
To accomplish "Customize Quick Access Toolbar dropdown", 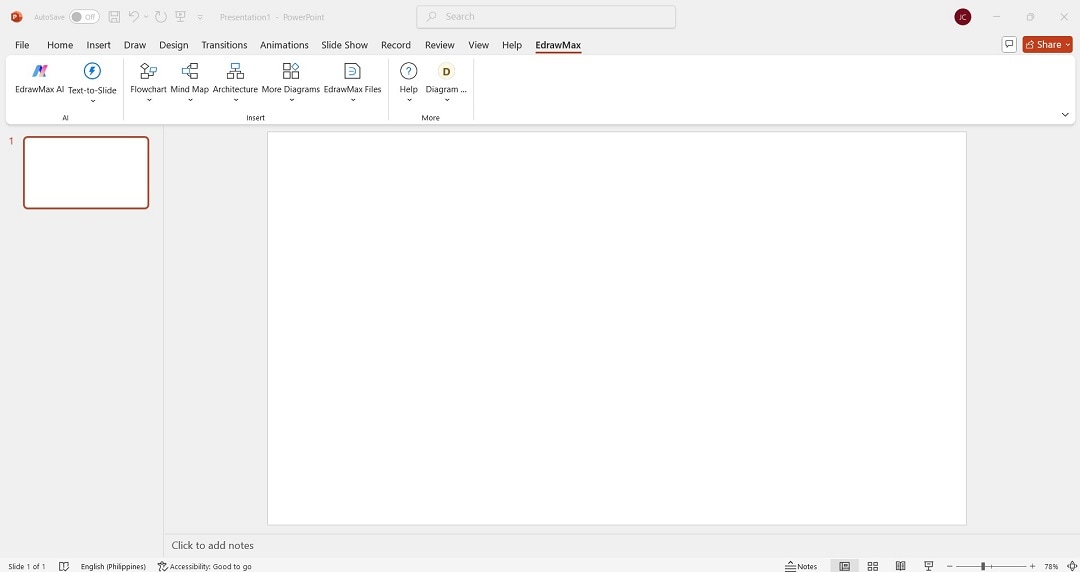I will tap(200, 17).
